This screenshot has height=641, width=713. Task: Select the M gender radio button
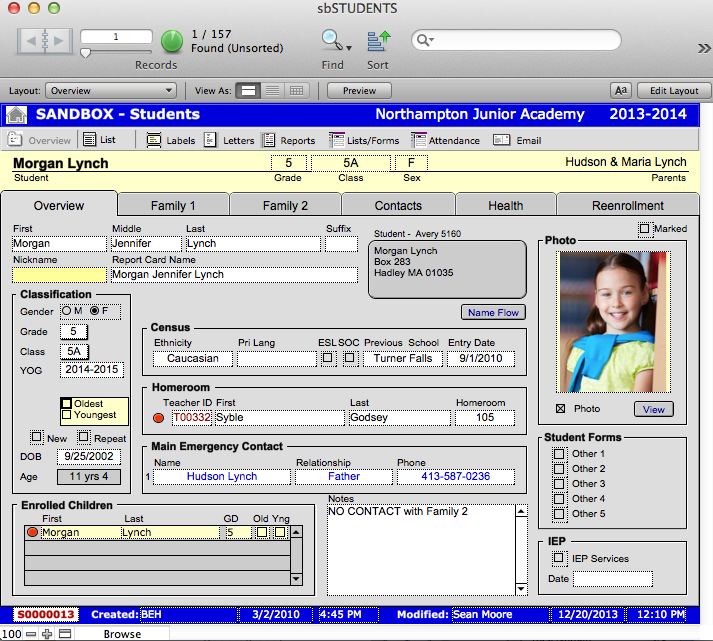(65, 312)
